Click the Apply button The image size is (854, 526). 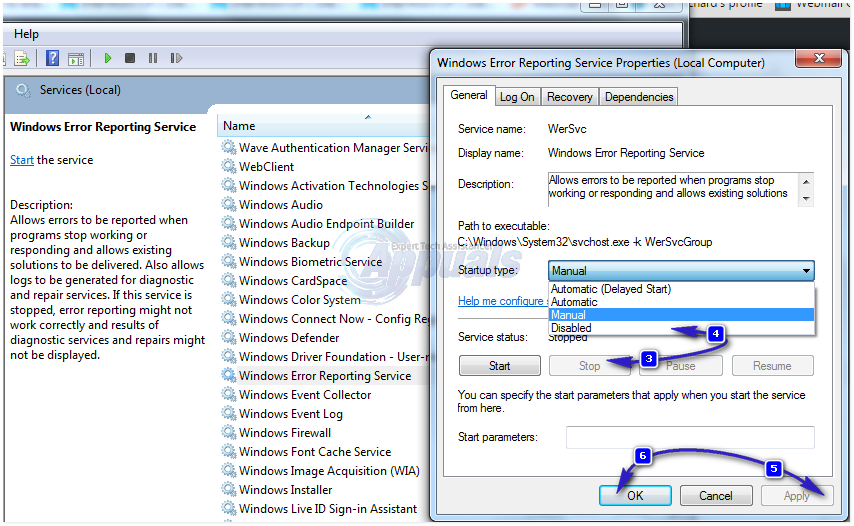click(x=797, y=496)
